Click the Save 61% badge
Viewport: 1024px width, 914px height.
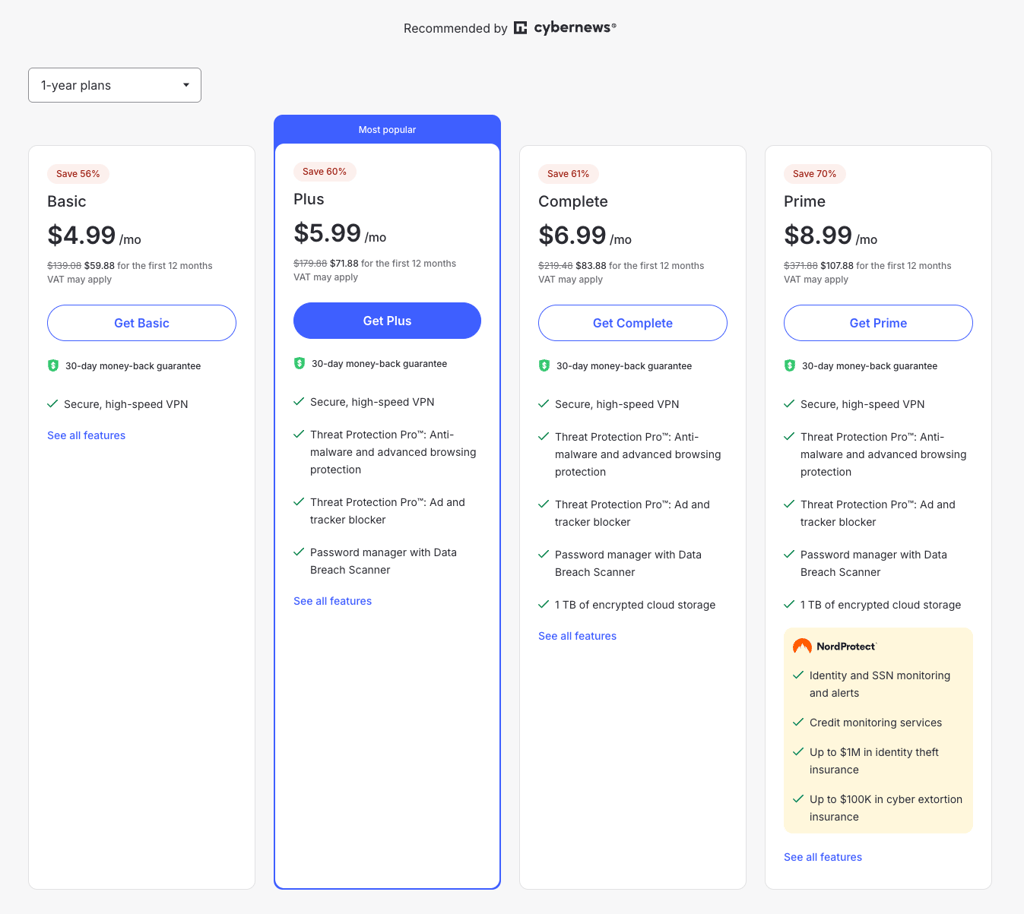pos(568,174)
